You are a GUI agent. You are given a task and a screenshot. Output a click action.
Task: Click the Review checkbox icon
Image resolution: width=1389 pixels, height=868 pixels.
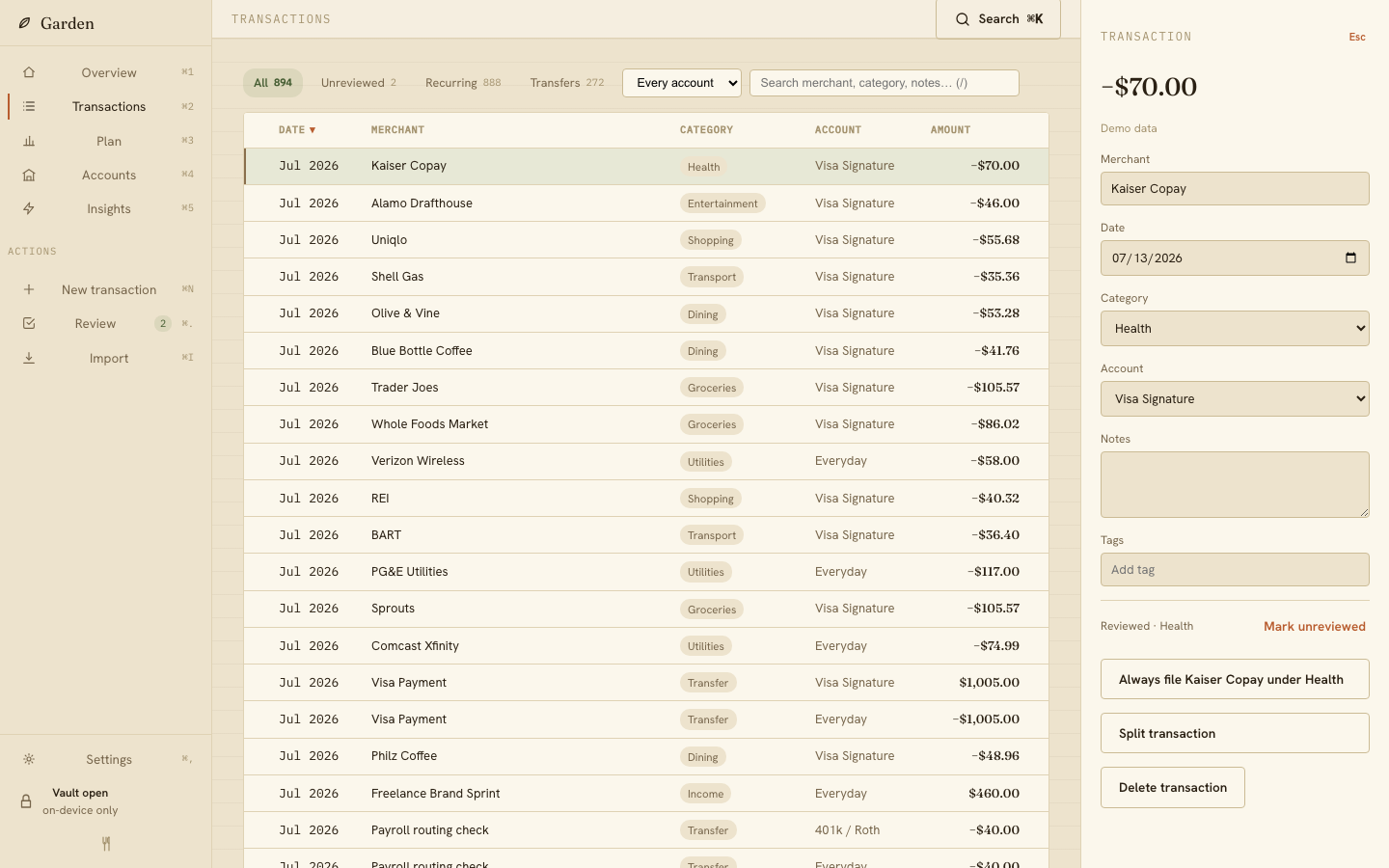tap(29, 324)
